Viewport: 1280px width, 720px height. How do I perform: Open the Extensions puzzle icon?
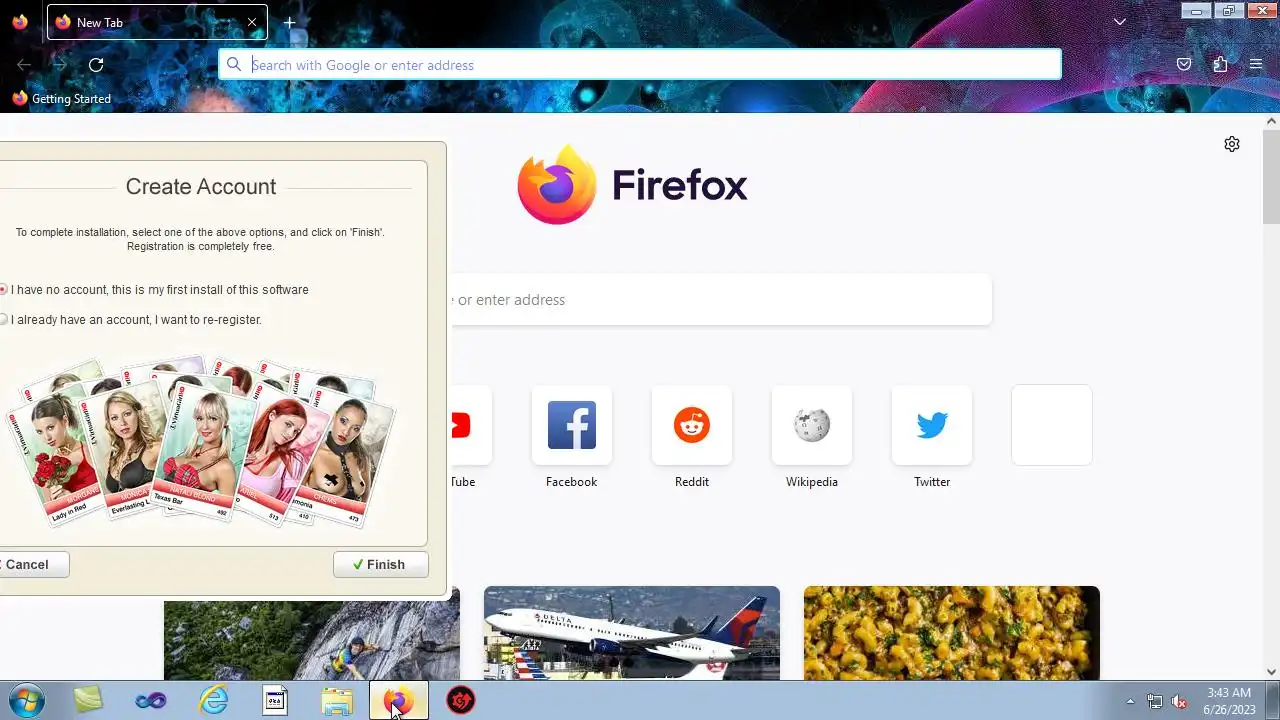click(x=1220, y=65)
